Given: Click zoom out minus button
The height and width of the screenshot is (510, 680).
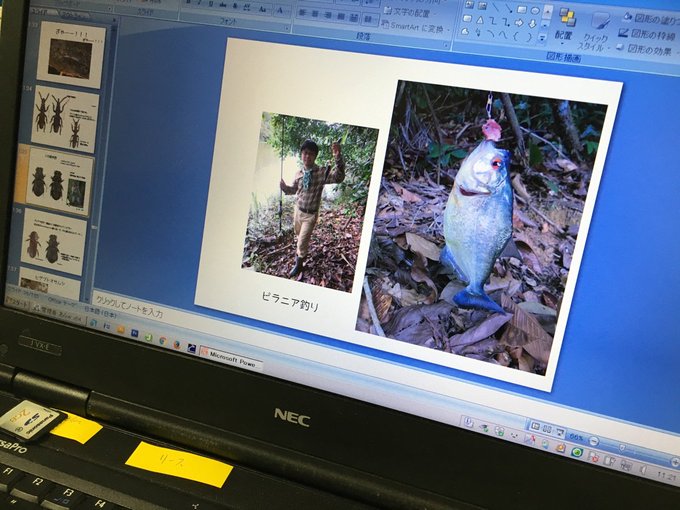Looking at the screenshot, I should [x=594, y=441].
